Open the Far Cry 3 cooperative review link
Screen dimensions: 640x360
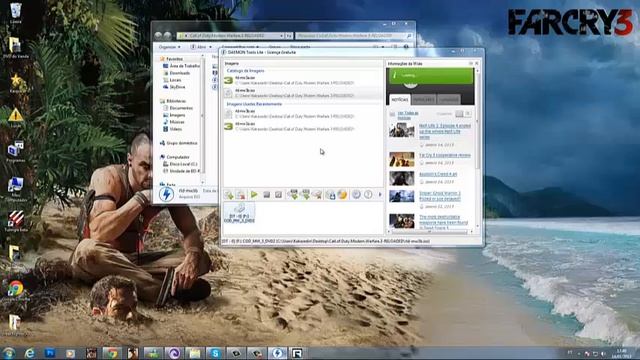click(x=444, y=155)
